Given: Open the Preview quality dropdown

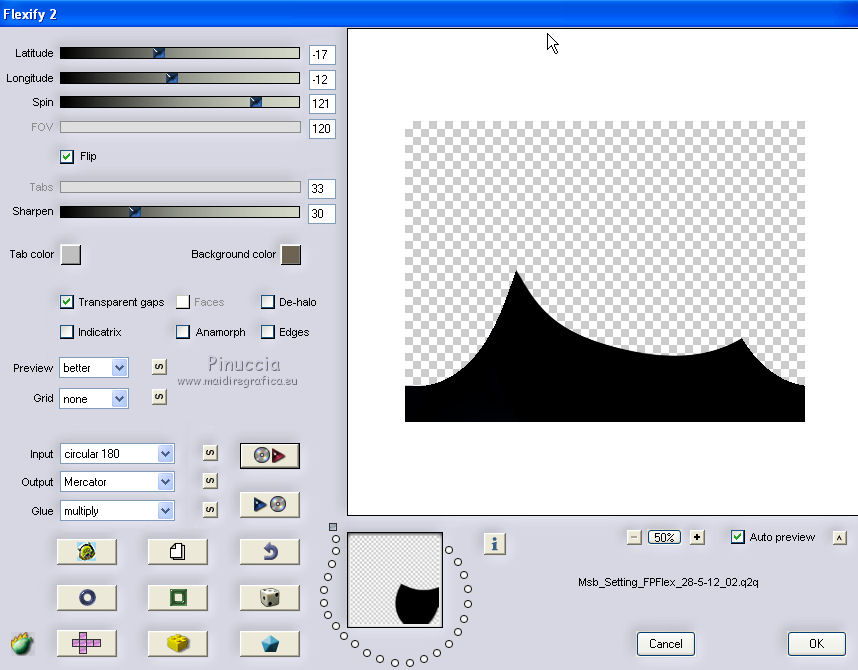Looking at the screenshot, I should pos(94,368).
